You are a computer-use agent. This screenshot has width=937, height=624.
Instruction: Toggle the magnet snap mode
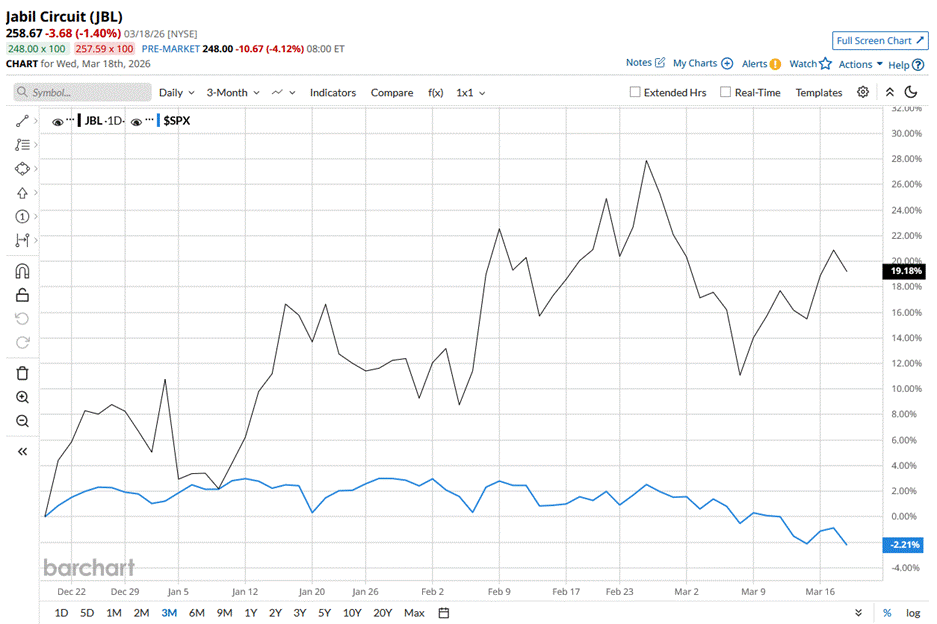[x=22, y=271]
